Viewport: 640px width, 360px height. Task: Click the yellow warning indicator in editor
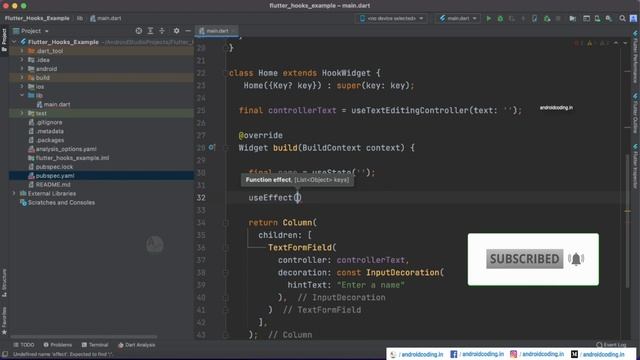pos(589,43)
